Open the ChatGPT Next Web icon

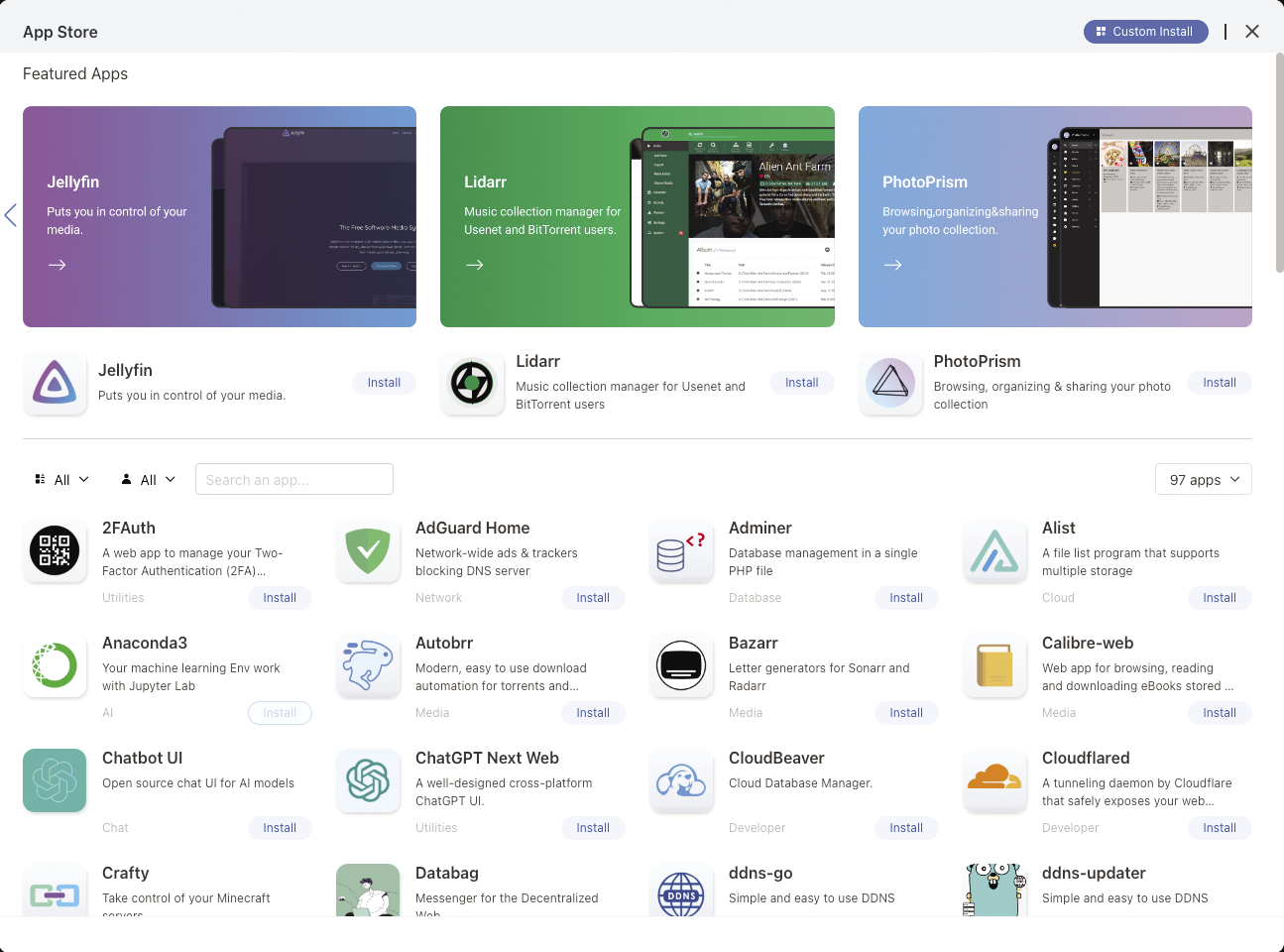click(368, 780)
